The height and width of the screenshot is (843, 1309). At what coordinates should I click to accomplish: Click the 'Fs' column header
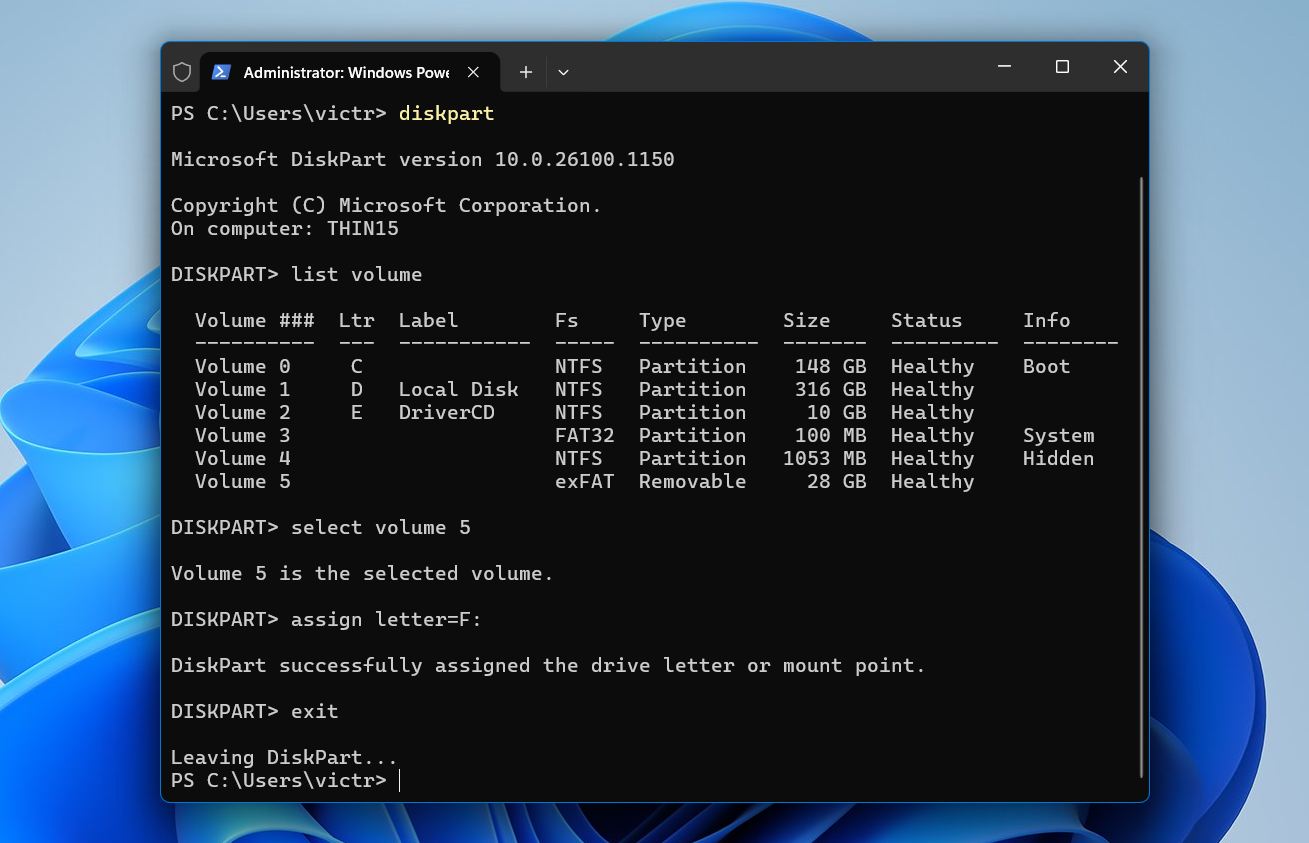pos(567,320)
